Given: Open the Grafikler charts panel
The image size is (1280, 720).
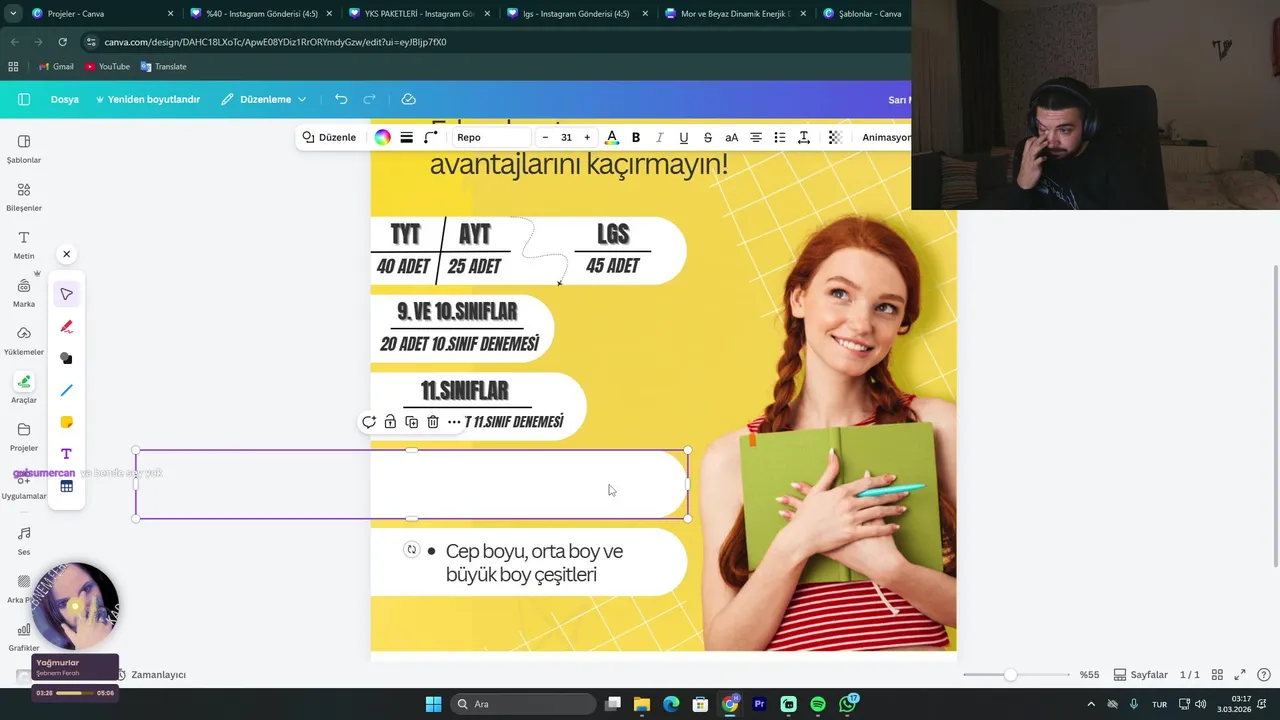Looking at the screenshot, I should click(24, 636).
